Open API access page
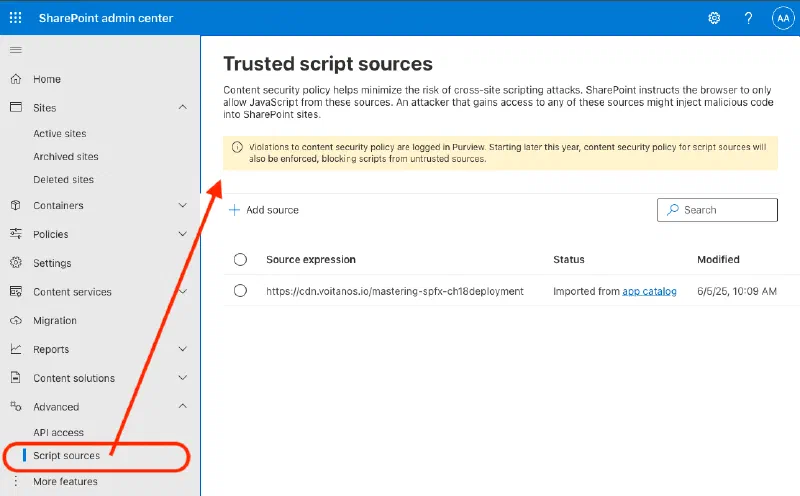 pos(58,432)
